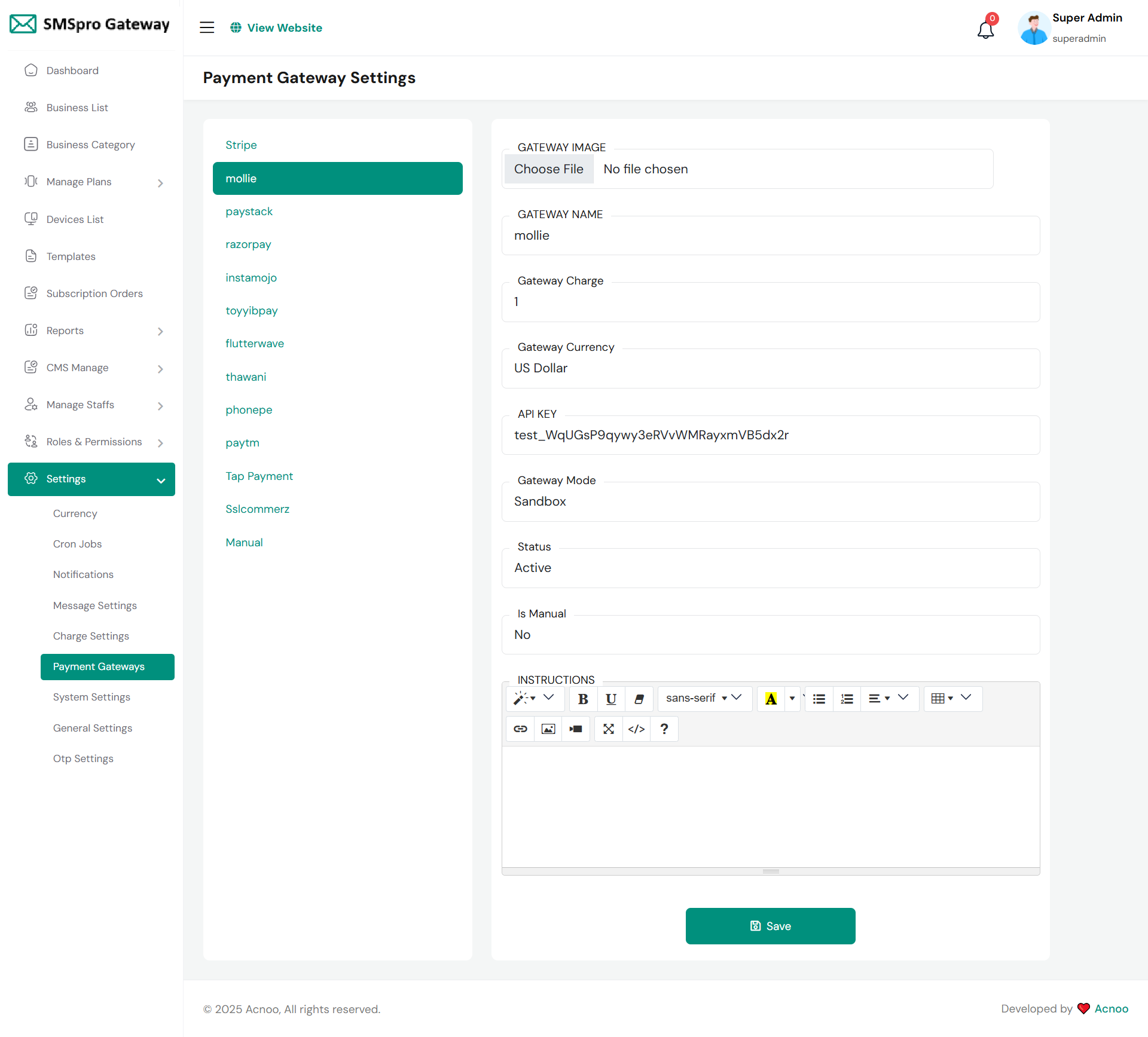Insert a video in the instructions editor
The width and height of the screenshot is (1148, 1037).
(x=576, y=729)
